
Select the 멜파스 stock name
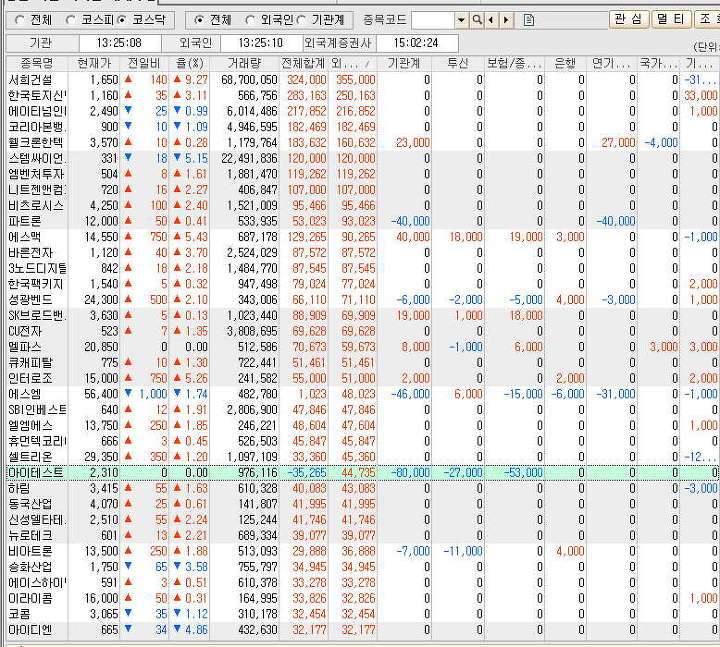tap(25, 347)
